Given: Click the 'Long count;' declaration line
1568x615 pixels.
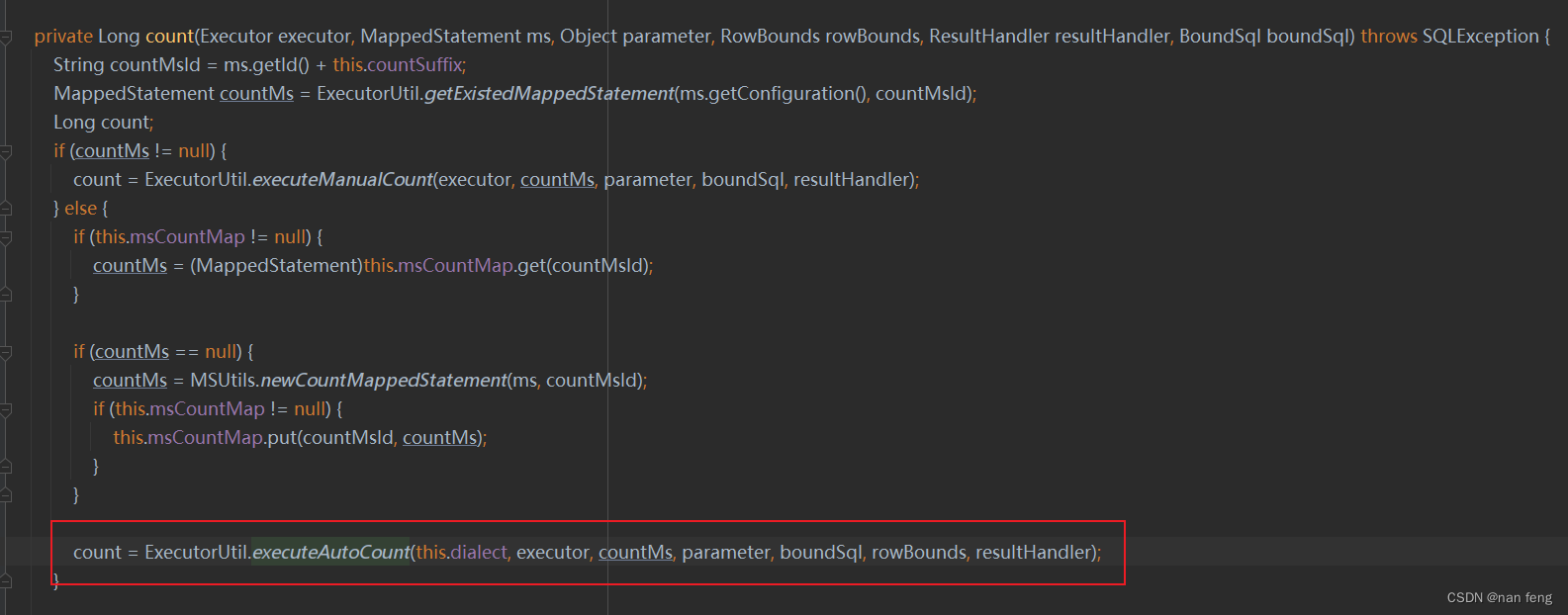Looking at the screenshot, I should coord(104,122).
